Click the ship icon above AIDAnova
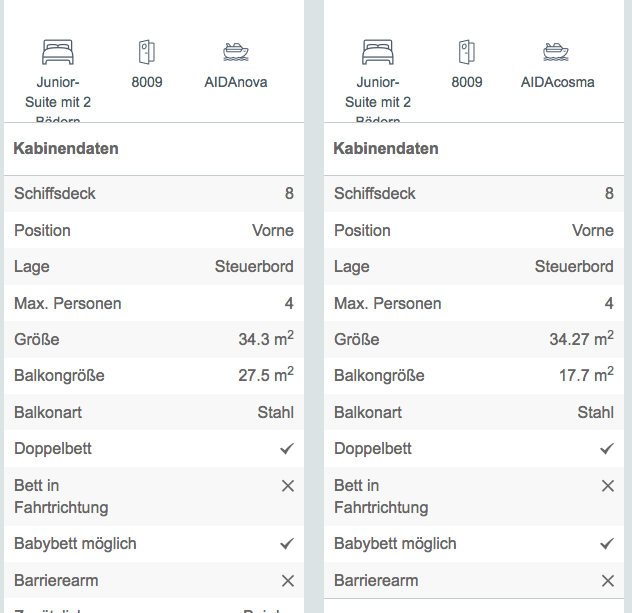The image size is (632, 613). [236, 51]
